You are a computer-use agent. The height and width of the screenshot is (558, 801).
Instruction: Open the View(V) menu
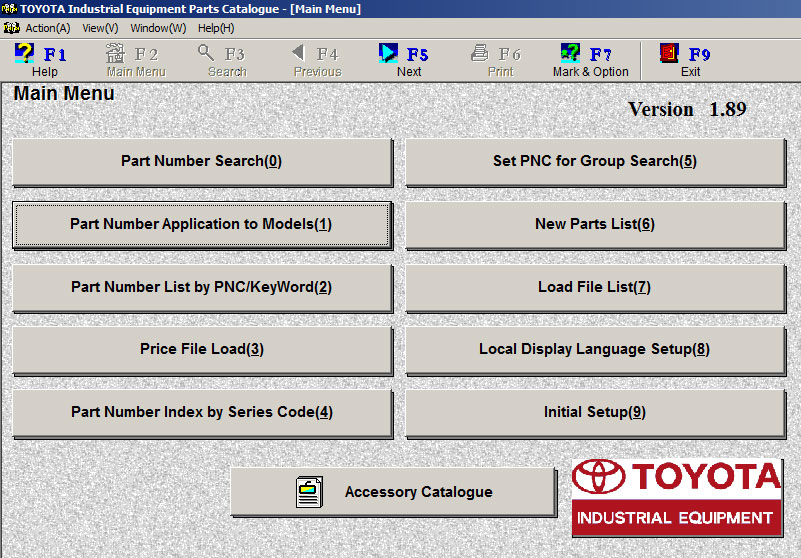100,28
